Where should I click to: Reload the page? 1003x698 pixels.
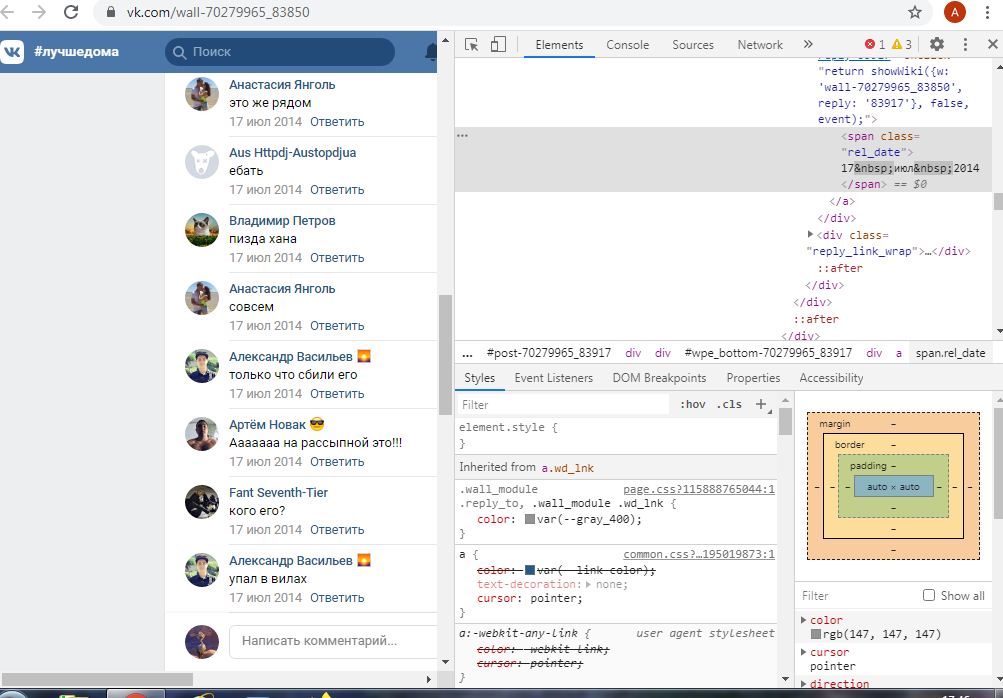(x=71, y=12)
